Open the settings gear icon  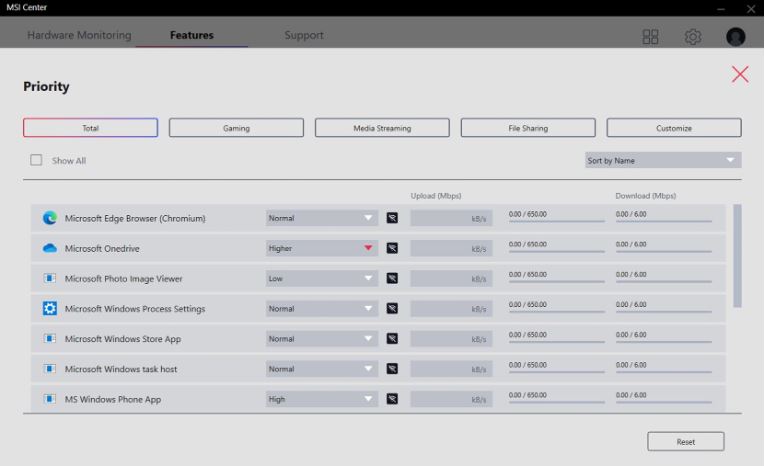[x=693, y=36]
